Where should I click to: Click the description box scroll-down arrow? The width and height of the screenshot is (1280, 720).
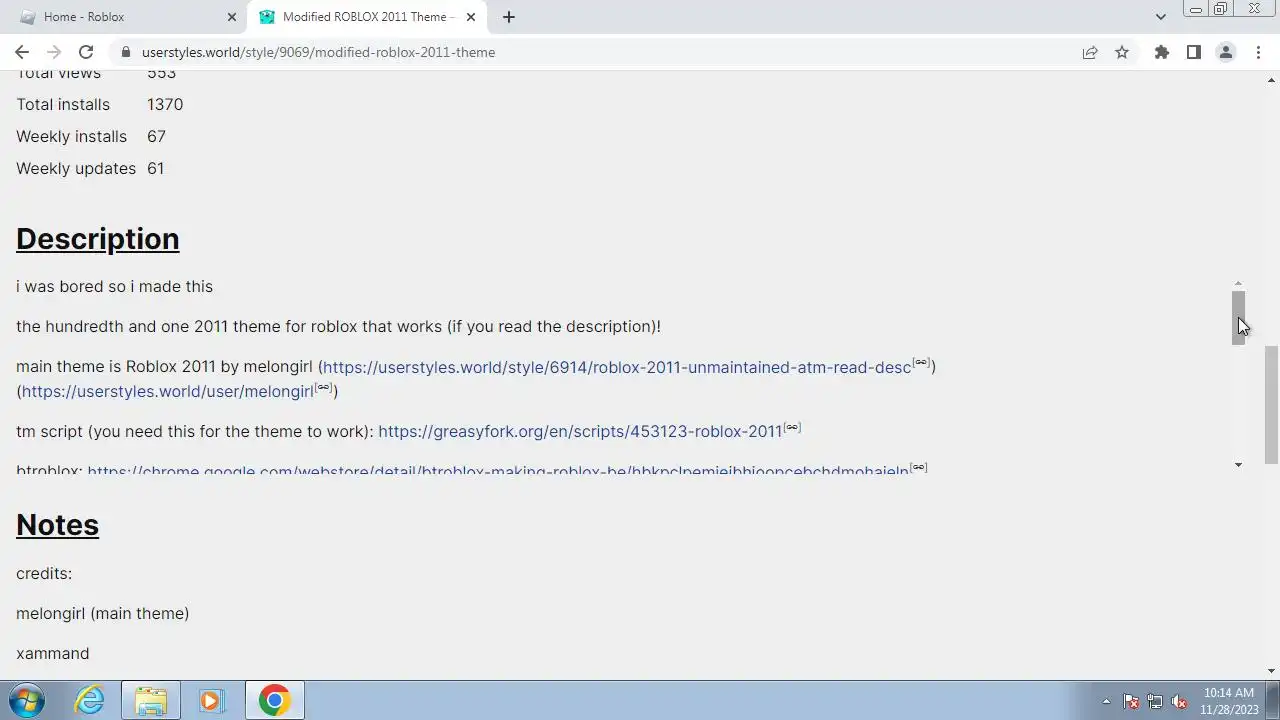(x=1238, y=465)
